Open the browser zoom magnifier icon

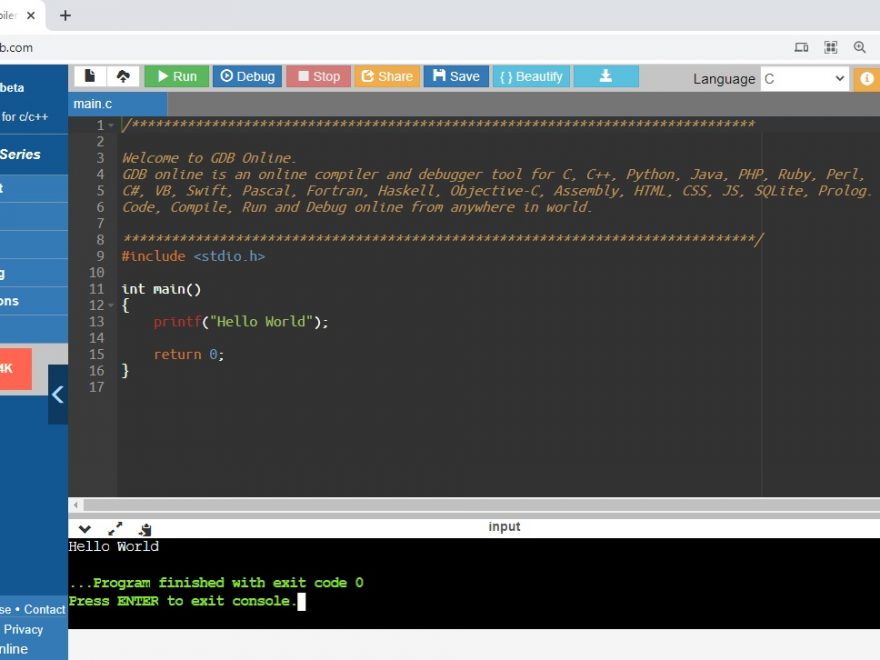pyautogui.click(x=859, y=47)
